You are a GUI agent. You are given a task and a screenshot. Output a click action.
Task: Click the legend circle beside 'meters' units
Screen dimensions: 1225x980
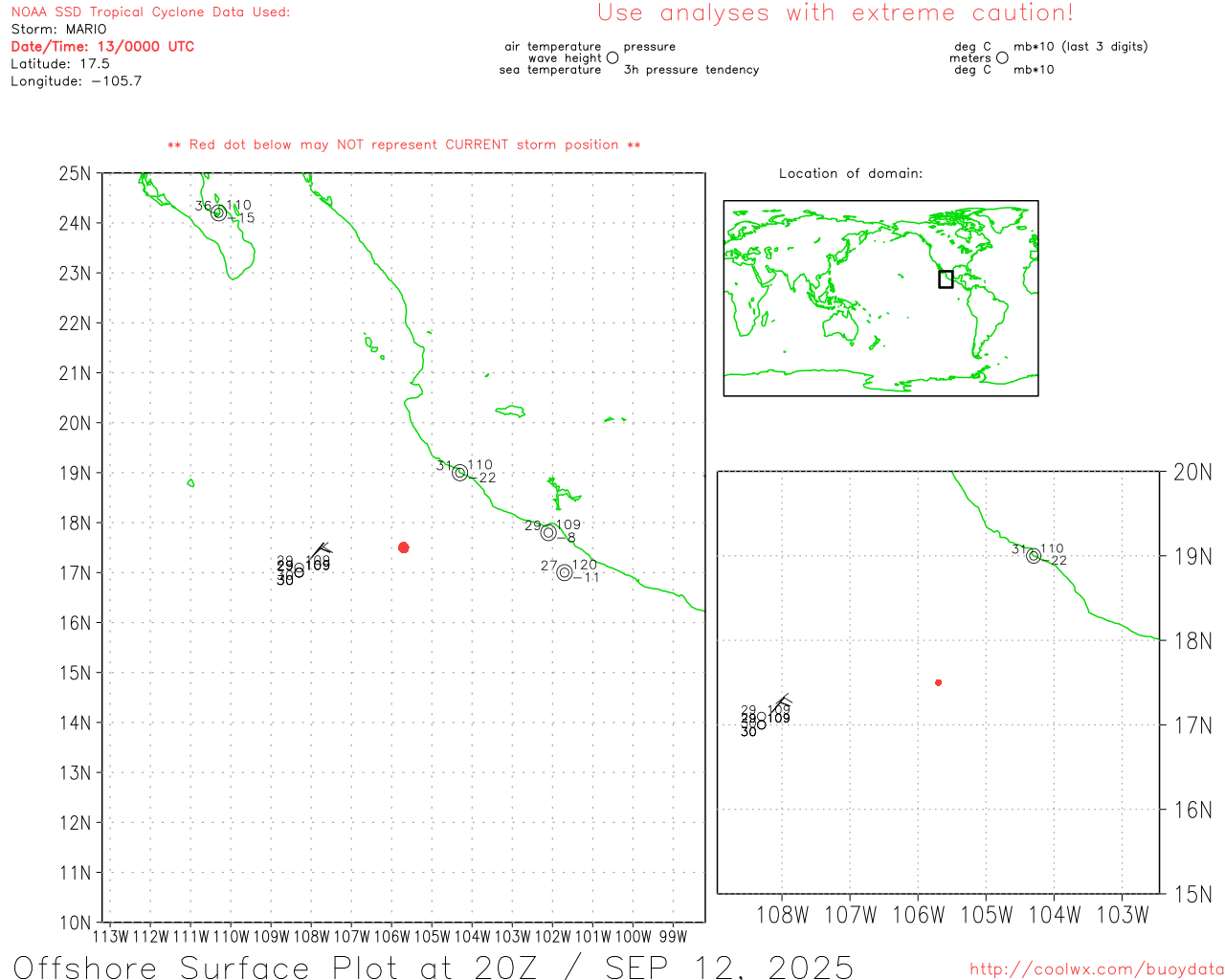pyautogui.click(x=1002, y=57)
